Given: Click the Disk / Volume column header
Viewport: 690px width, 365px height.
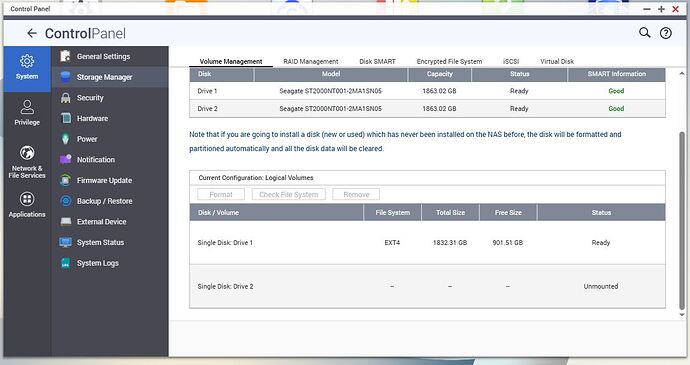Looking at the screenshot, I should tap(276, 212).
